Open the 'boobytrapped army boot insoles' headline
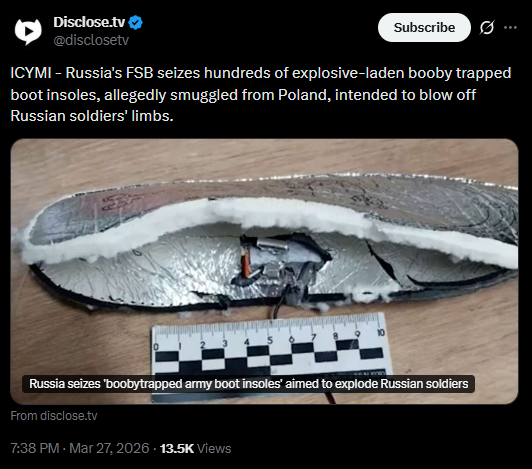Viewport: 532px width, 469px height. click(x=248, y=384)
